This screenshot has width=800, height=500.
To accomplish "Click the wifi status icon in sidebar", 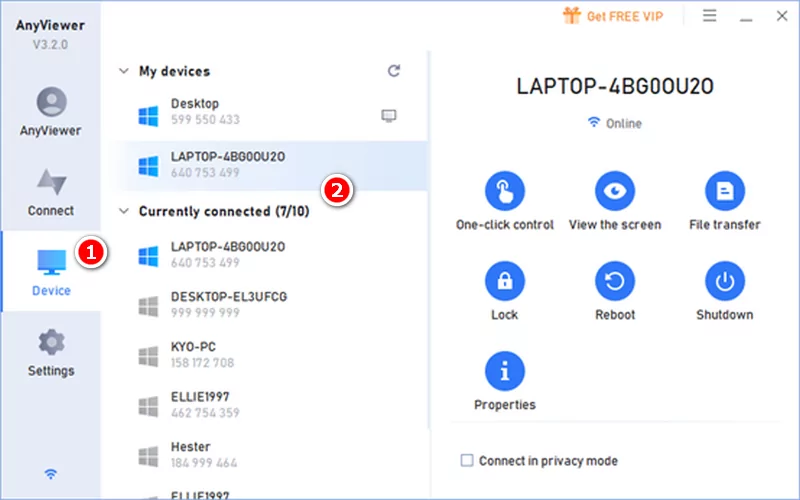I will pos(51,474).
